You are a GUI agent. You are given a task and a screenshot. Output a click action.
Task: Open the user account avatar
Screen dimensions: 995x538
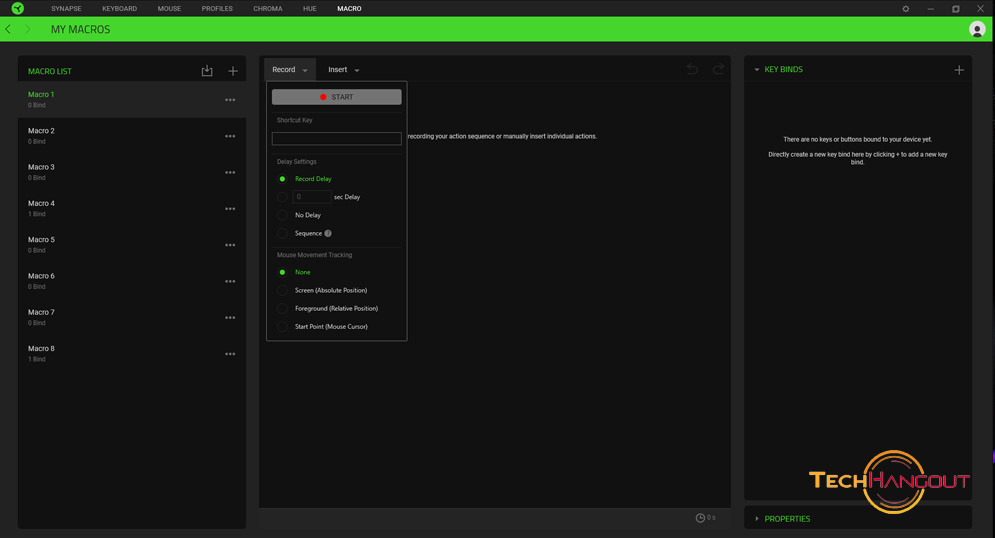(x=977, y=29)
